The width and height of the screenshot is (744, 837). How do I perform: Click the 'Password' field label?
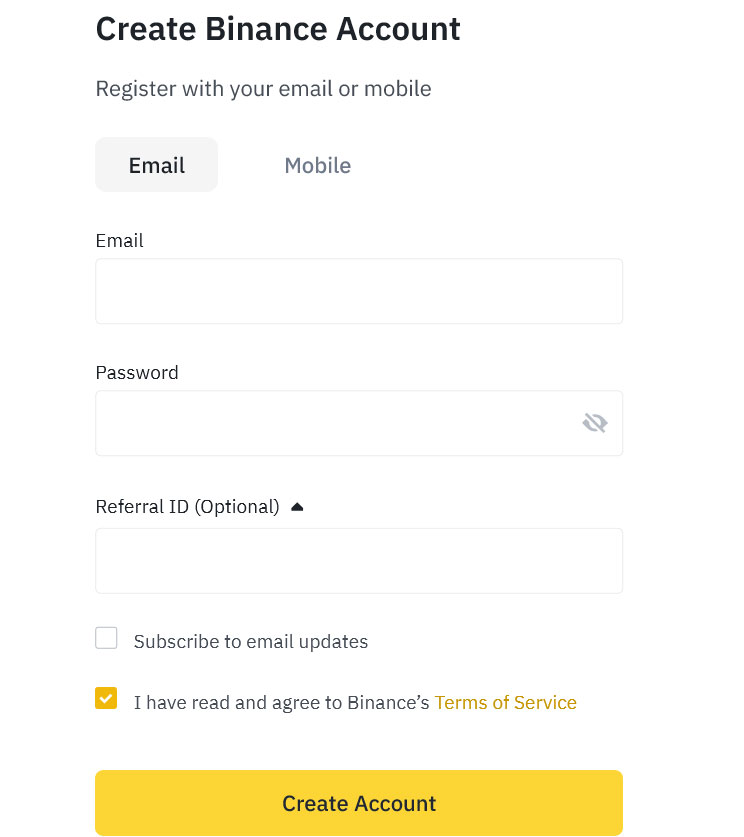[x=137, y=373]
